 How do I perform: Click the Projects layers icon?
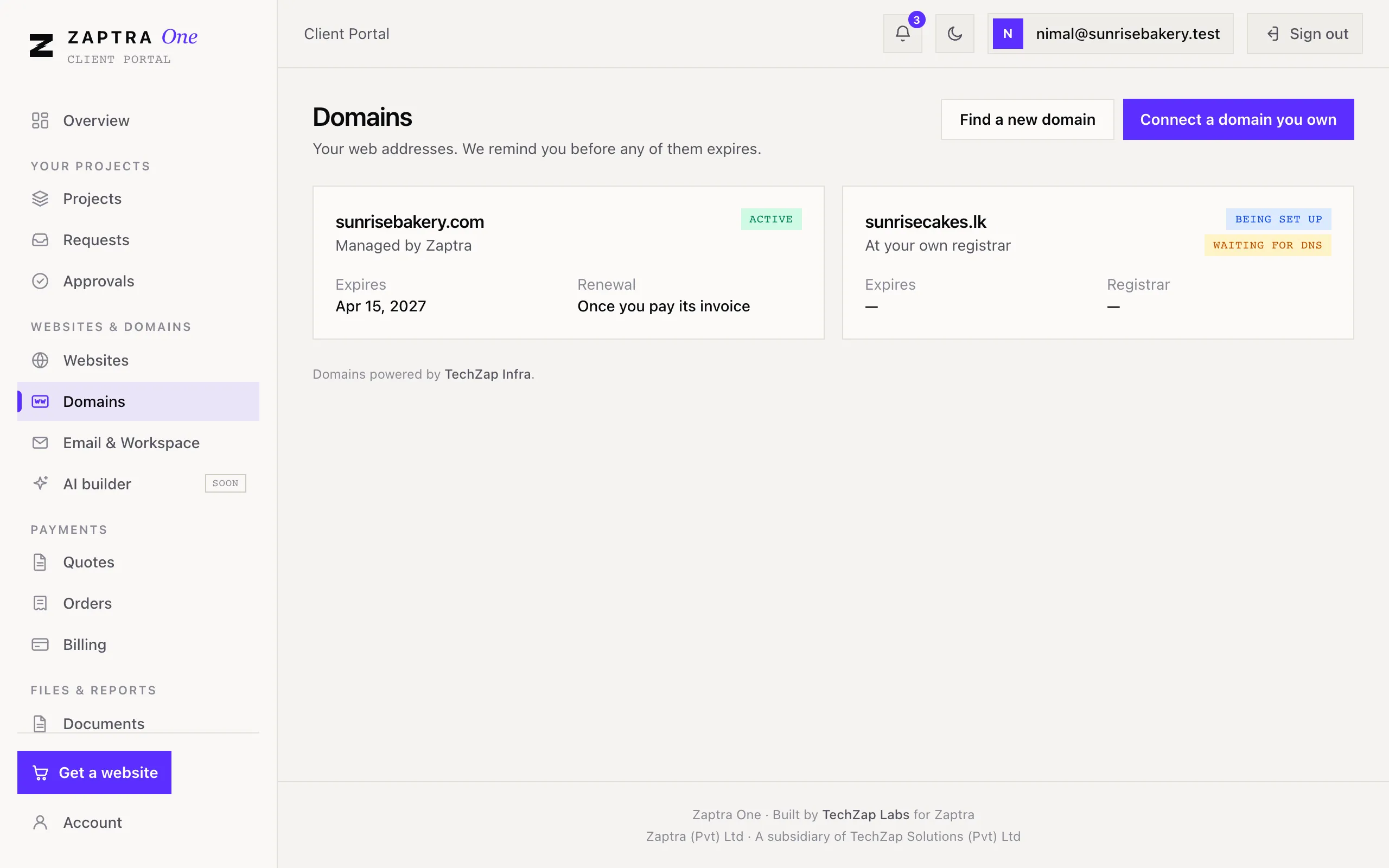click(40, 199)
